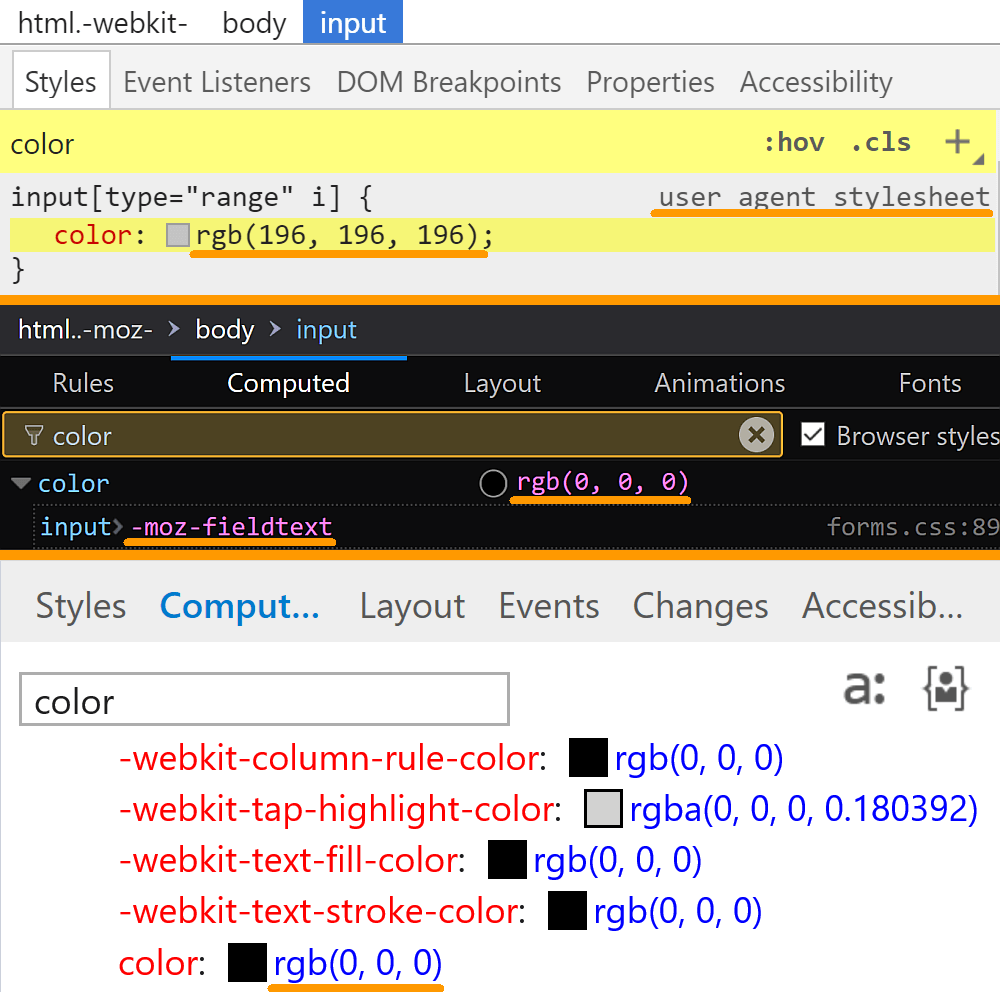Open the Event Listeners tab
This screenshot has height=992, width=1000.
click(x=217, y=82)
